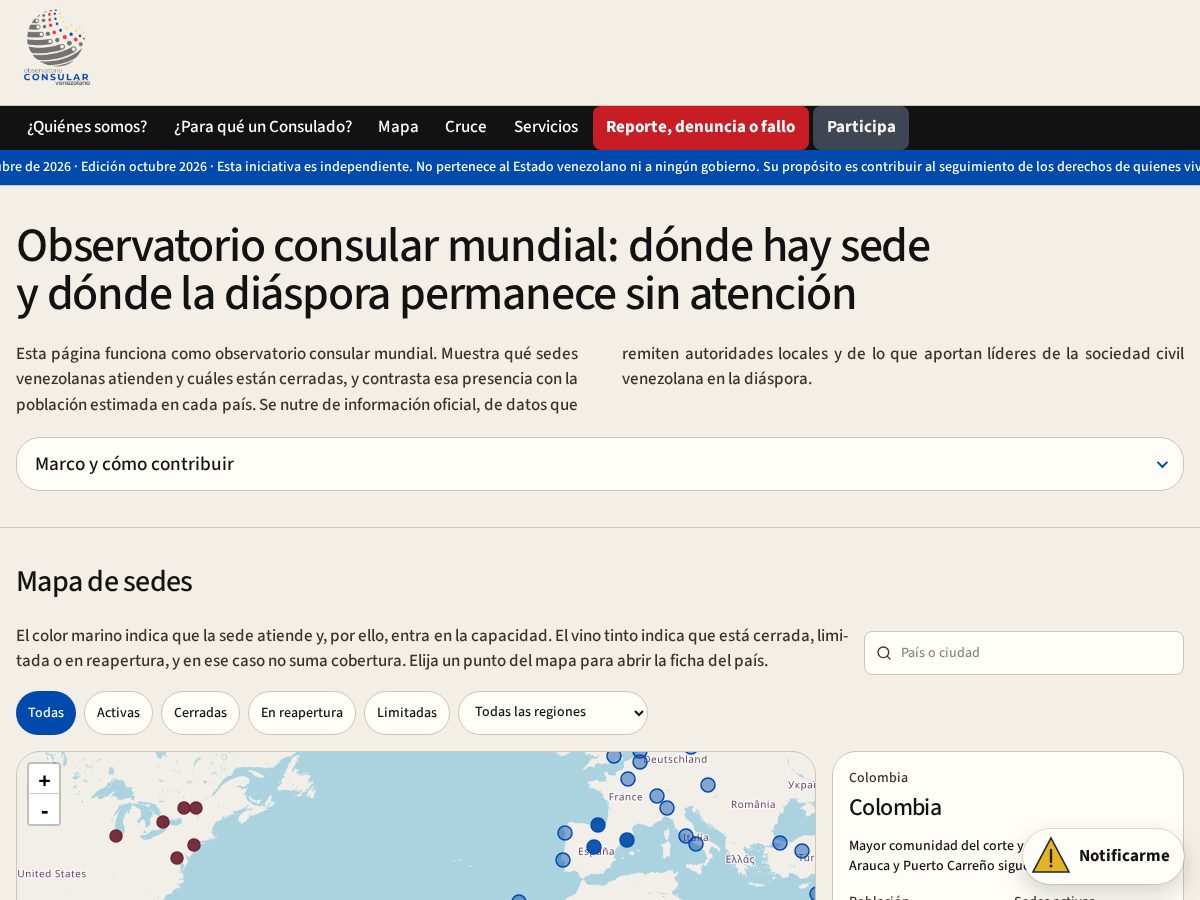Viewport: 1200px width, 900px height.
Task: Open the Notificarme button
Action: coord(1103,856)
